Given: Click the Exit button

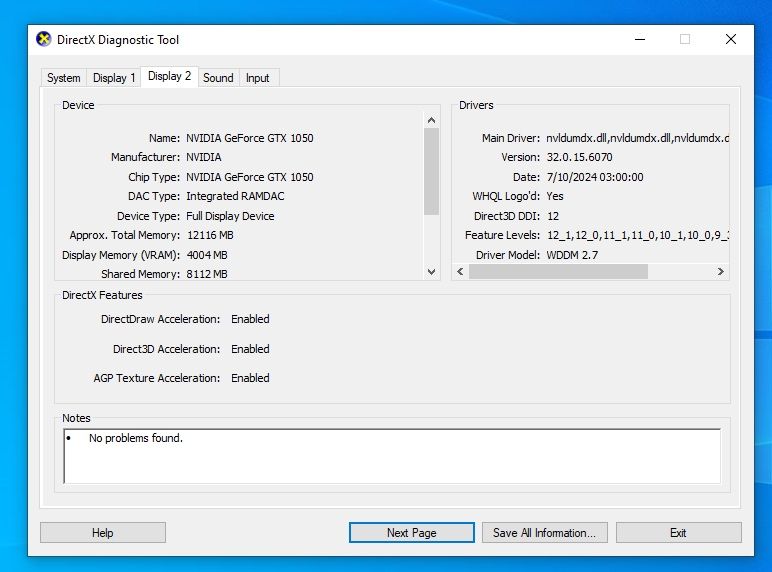Looking at the screenshot, I should pos(678,533).
